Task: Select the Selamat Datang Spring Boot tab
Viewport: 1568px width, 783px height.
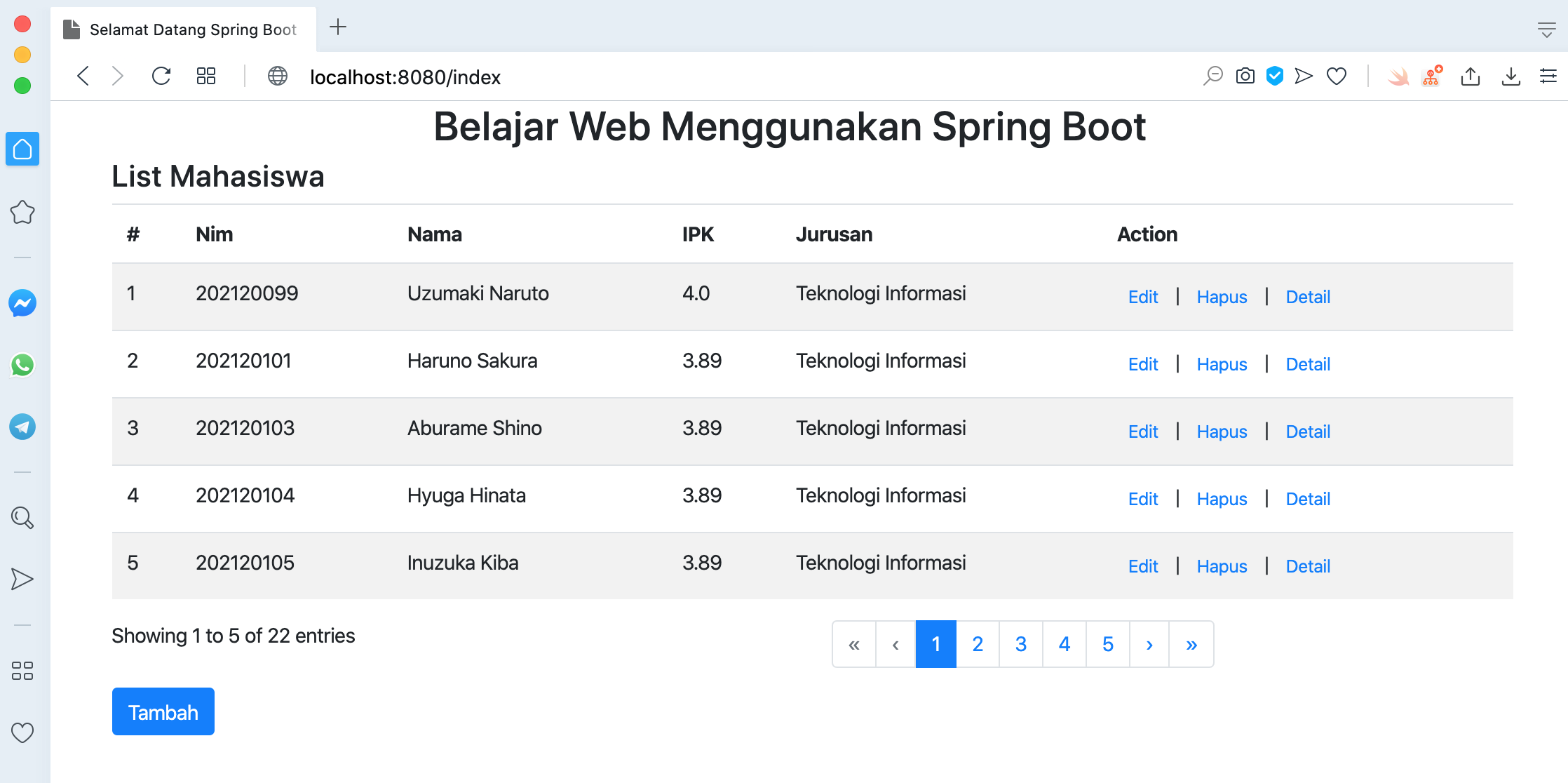Action: (192, 29)
